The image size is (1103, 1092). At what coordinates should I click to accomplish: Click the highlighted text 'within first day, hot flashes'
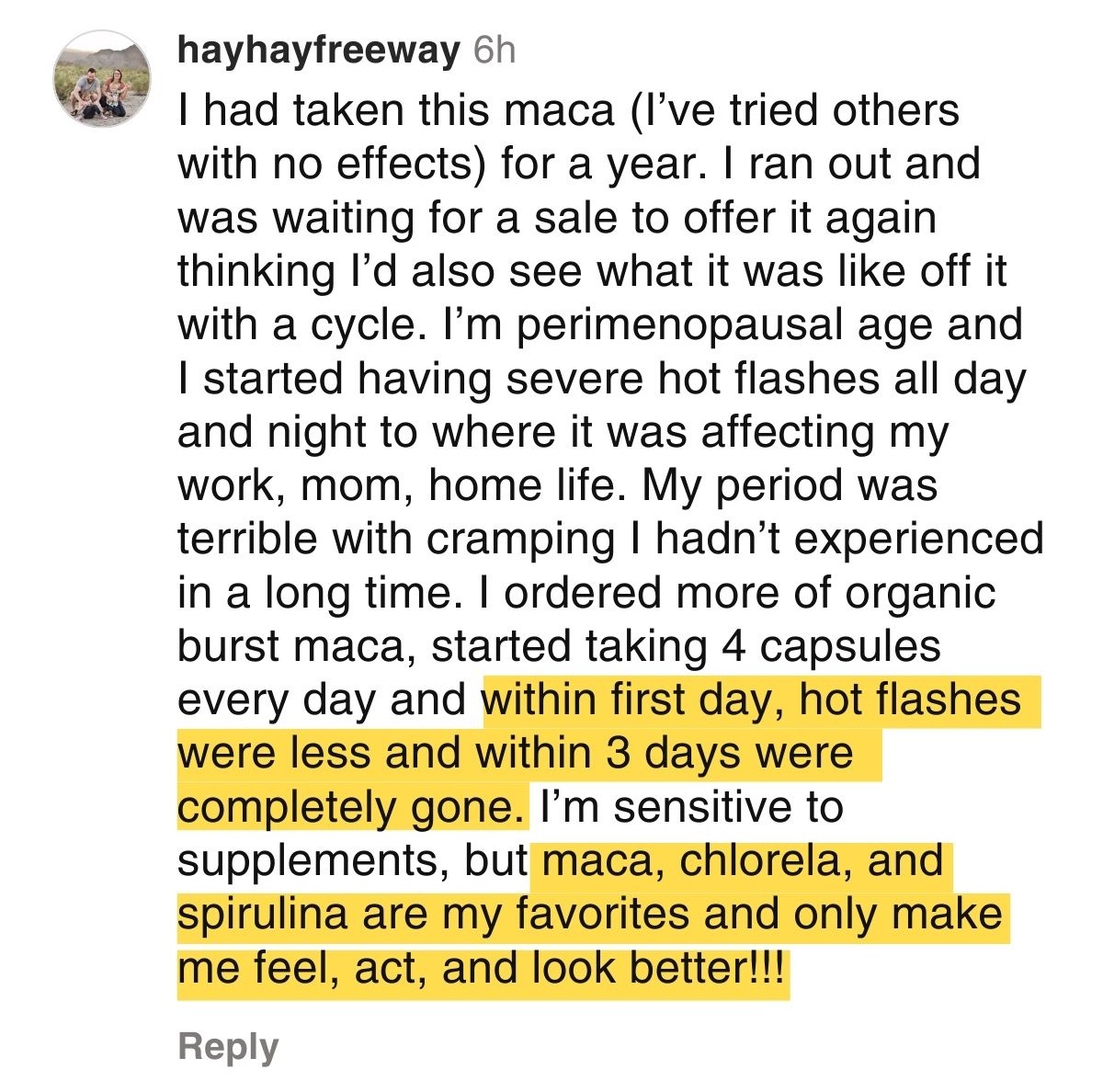click(752, 700)
